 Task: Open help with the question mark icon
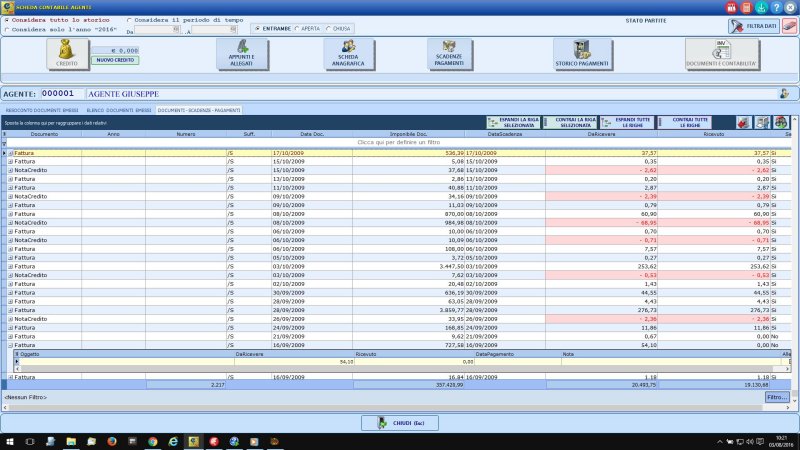tap(776, 7)
